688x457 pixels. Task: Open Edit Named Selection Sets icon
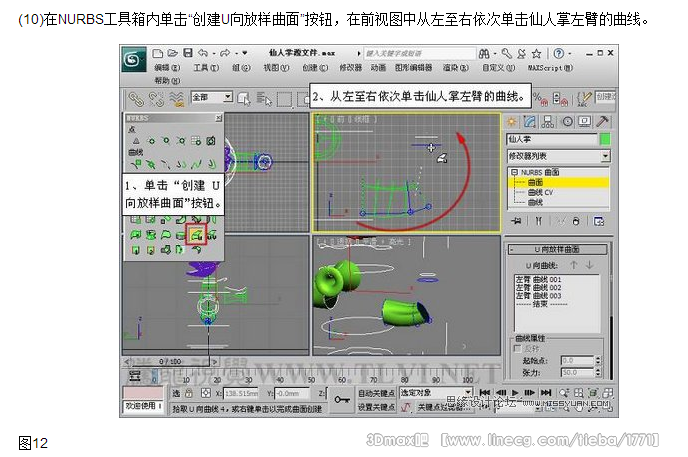click(584, 99)
